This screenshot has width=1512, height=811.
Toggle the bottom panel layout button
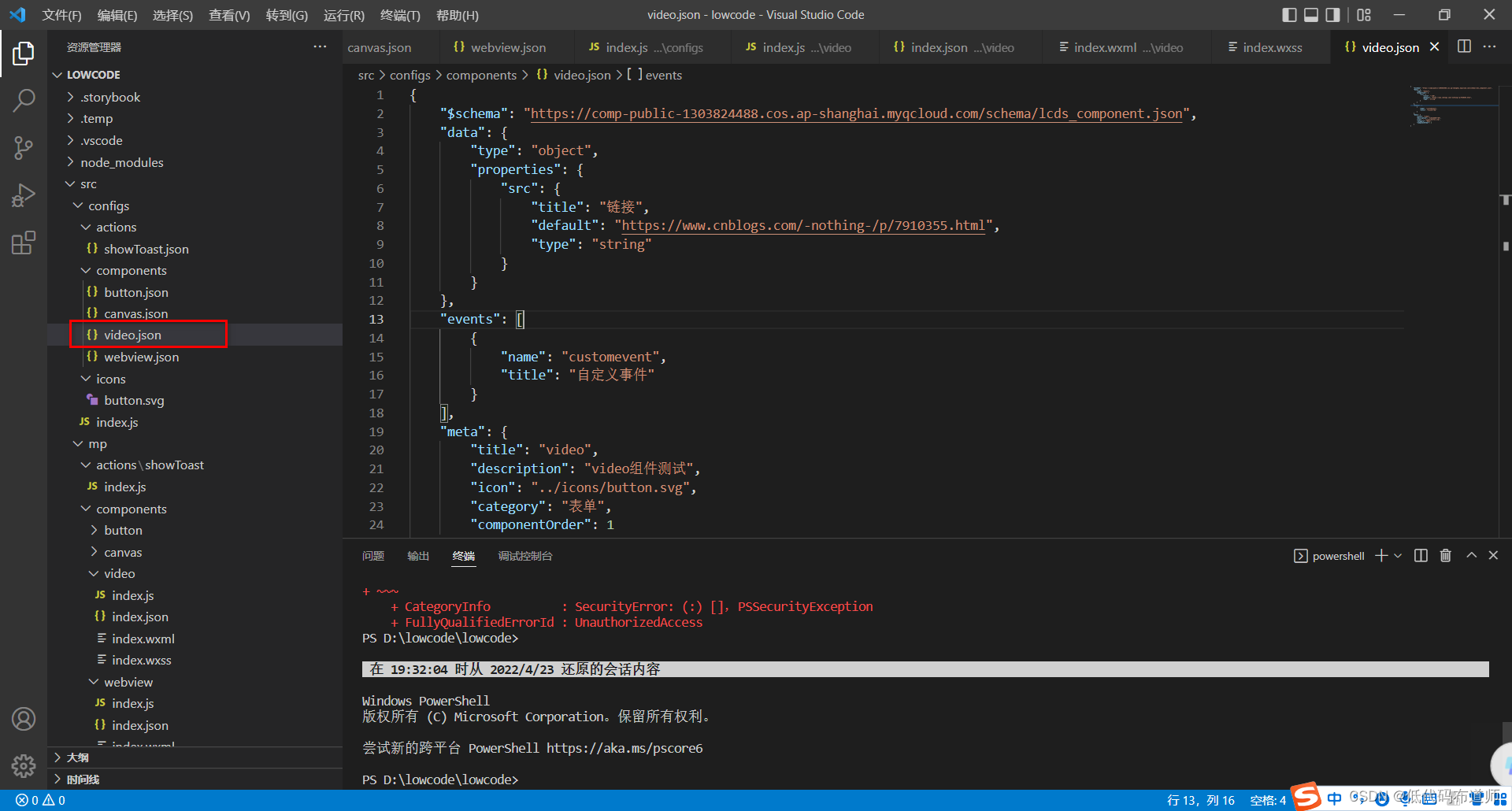[1311, 15]
